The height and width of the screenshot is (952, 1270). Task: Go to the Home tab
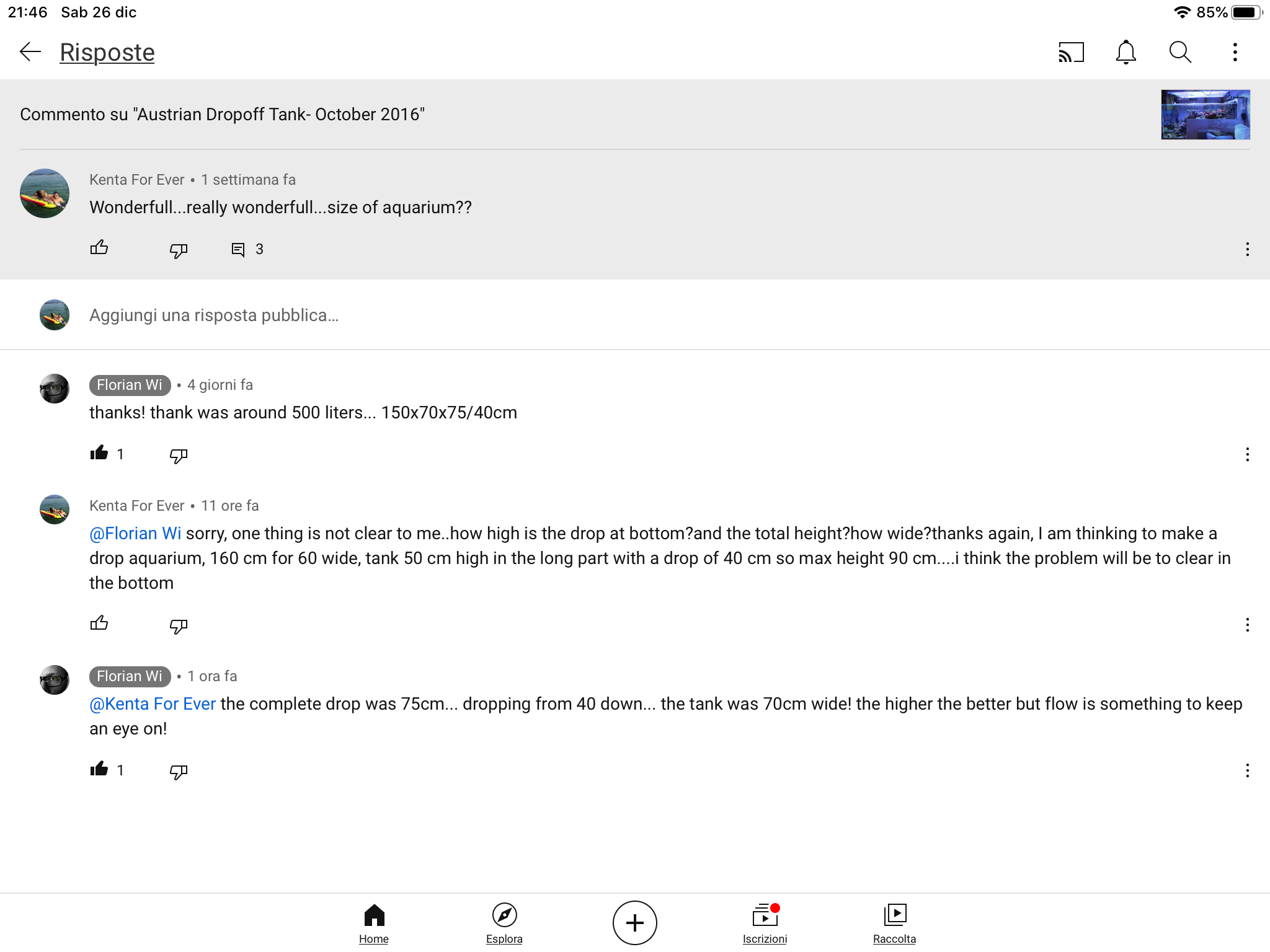(374, 922)
